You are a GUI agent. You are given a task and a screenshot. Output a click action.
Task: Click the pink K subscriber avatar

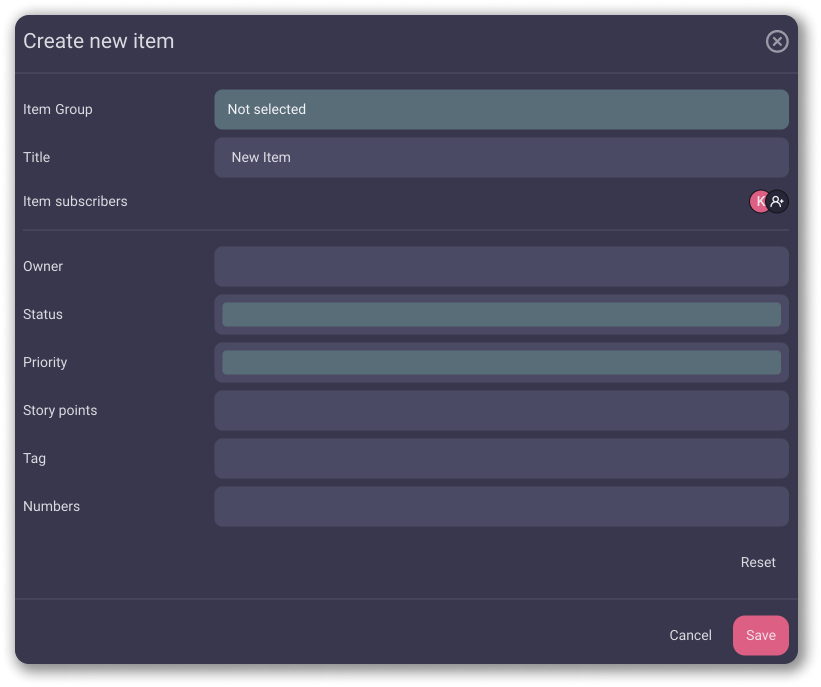[758, 202]
